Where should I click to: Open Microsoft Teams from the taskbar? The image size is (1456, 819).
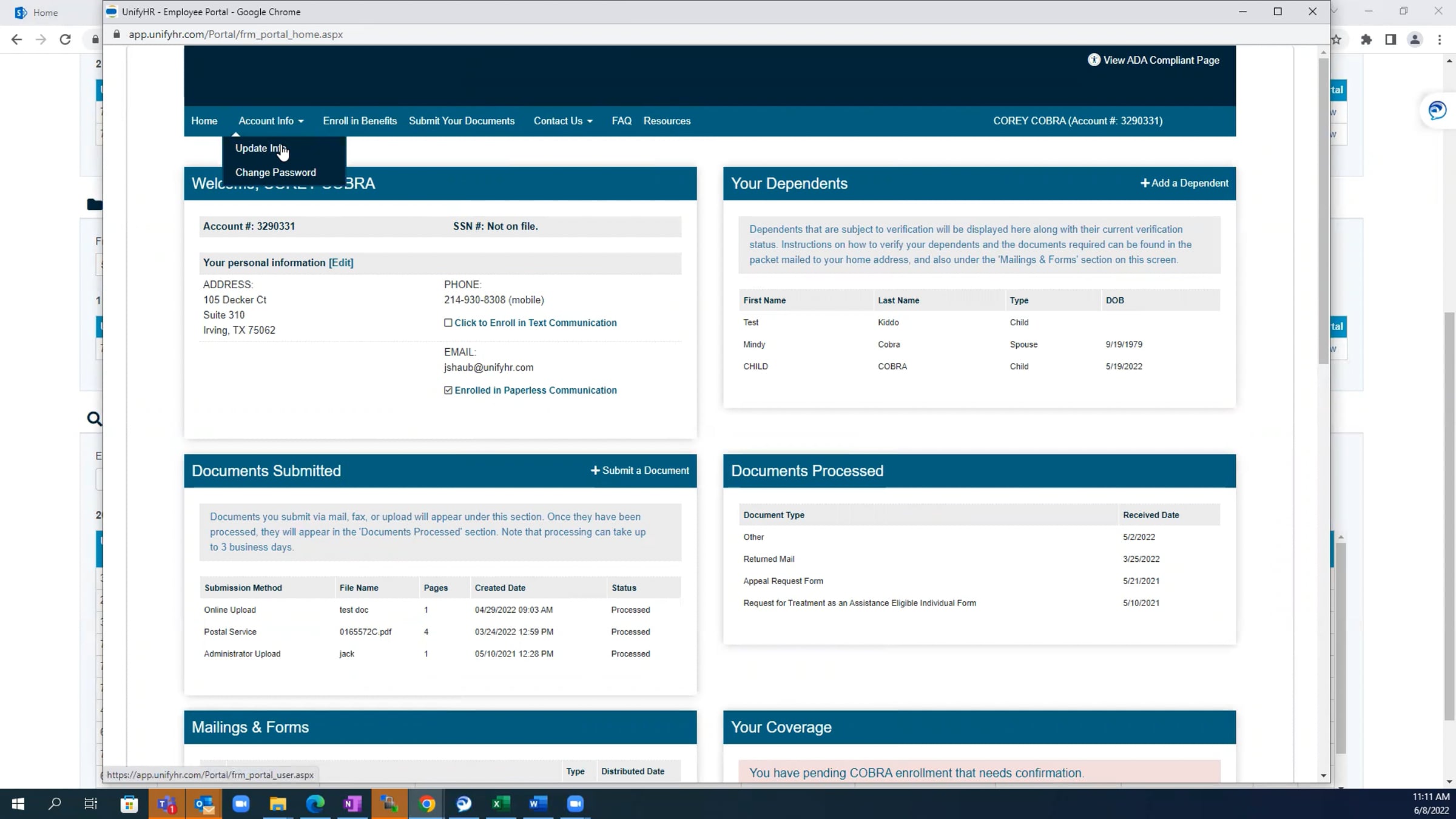[166, 804]
